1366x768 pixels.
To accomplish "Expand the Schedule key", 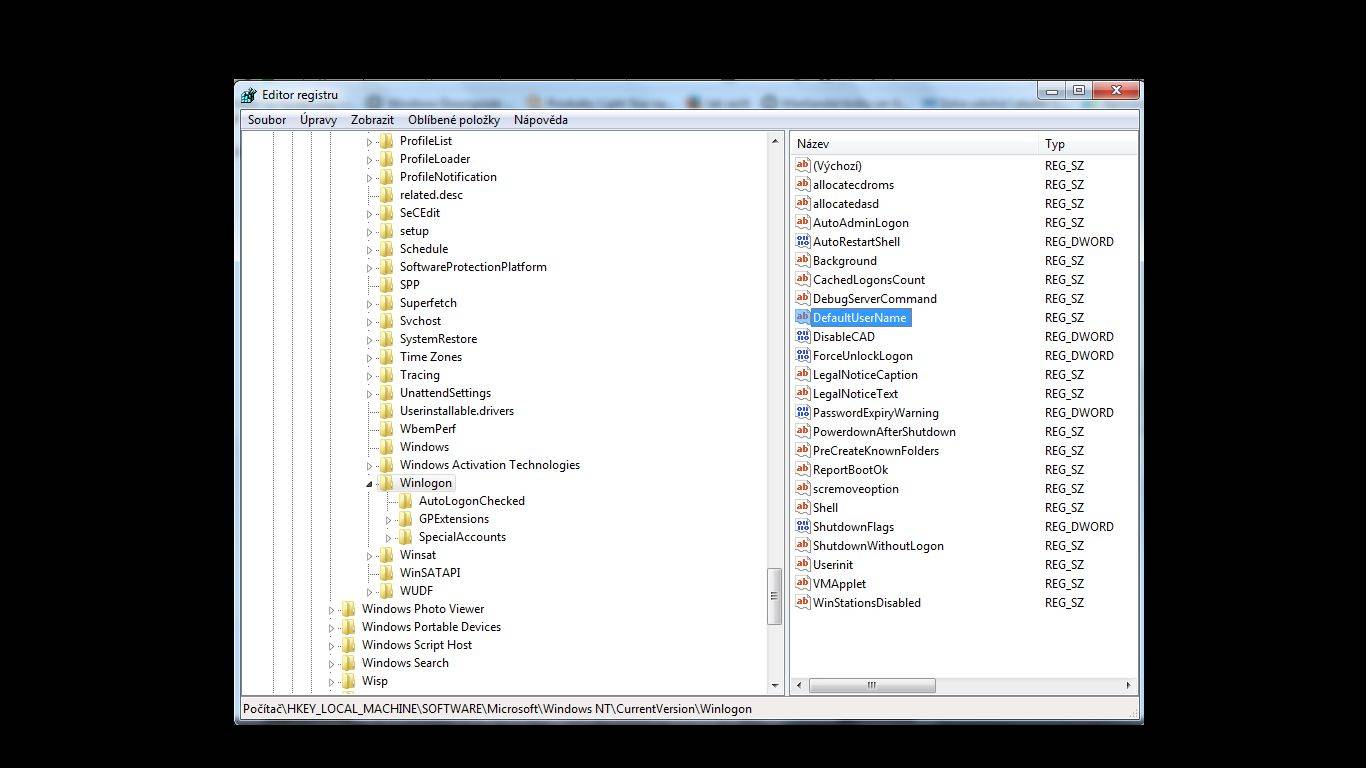I will click(x=369, y=250).
